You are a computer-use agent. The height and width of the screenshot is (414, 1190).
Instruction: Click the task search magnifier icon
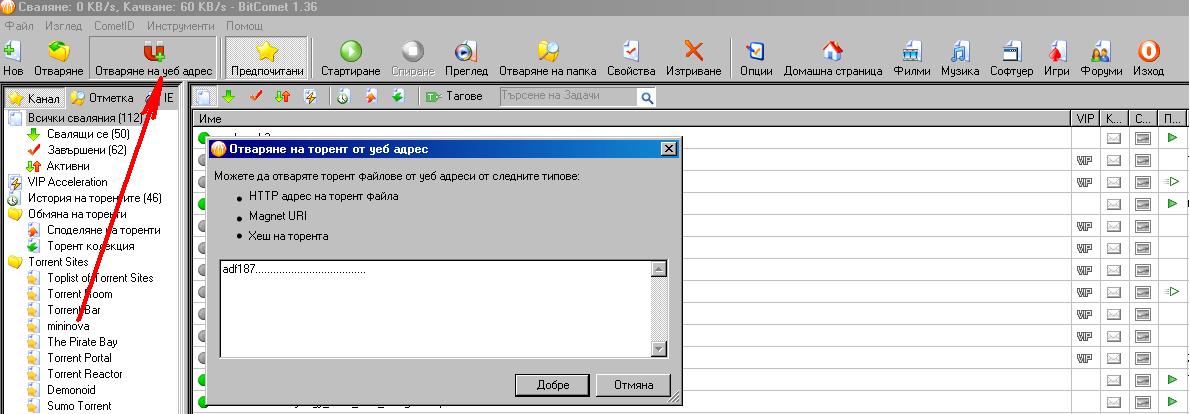[647, 98]
